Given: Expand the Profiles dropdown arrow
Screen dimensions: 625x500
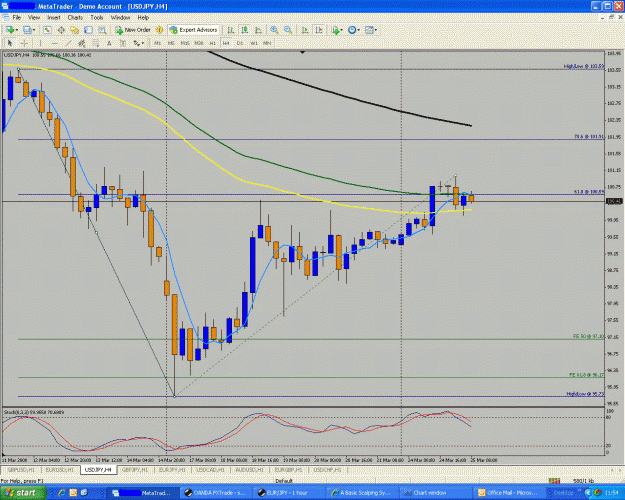Looking at the screenshot, I should coord(34,30).
